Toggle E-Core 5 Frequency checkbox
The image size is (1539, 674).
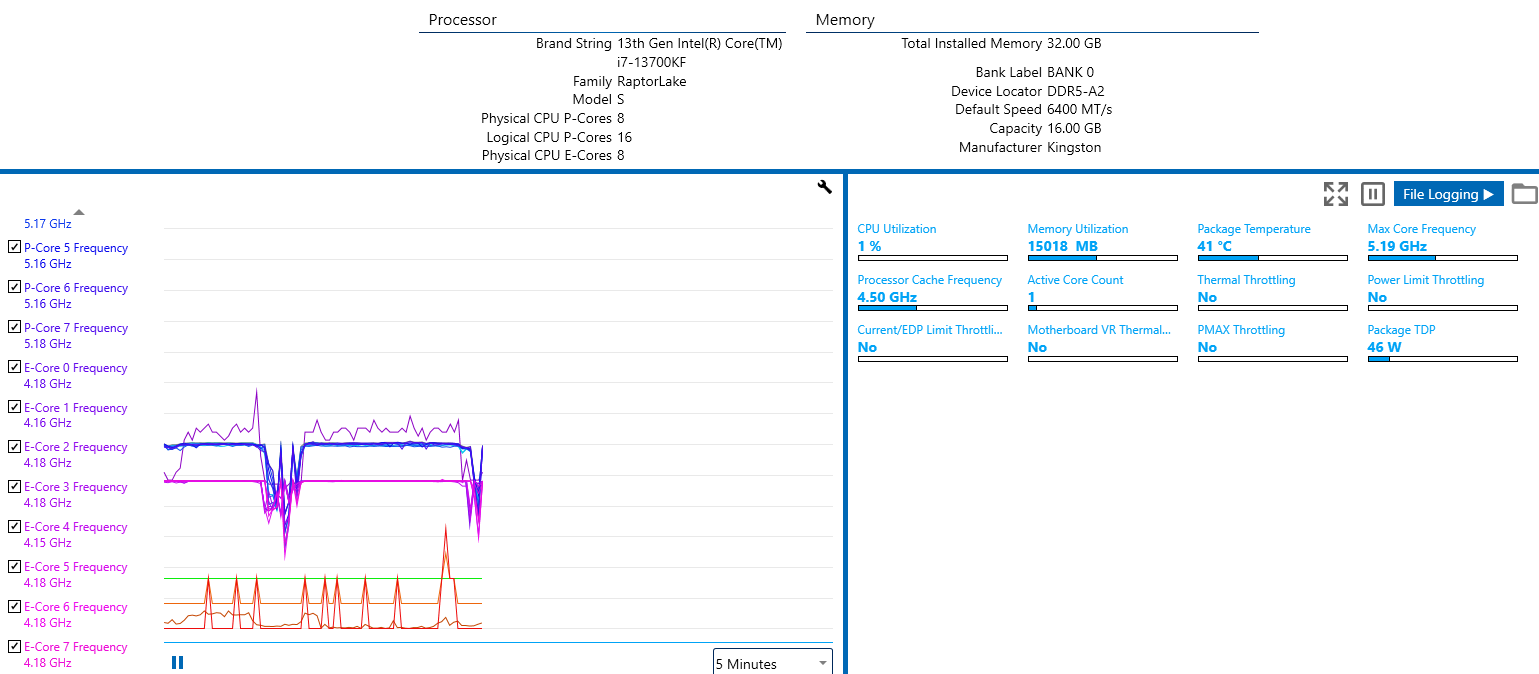click(14, 566)
